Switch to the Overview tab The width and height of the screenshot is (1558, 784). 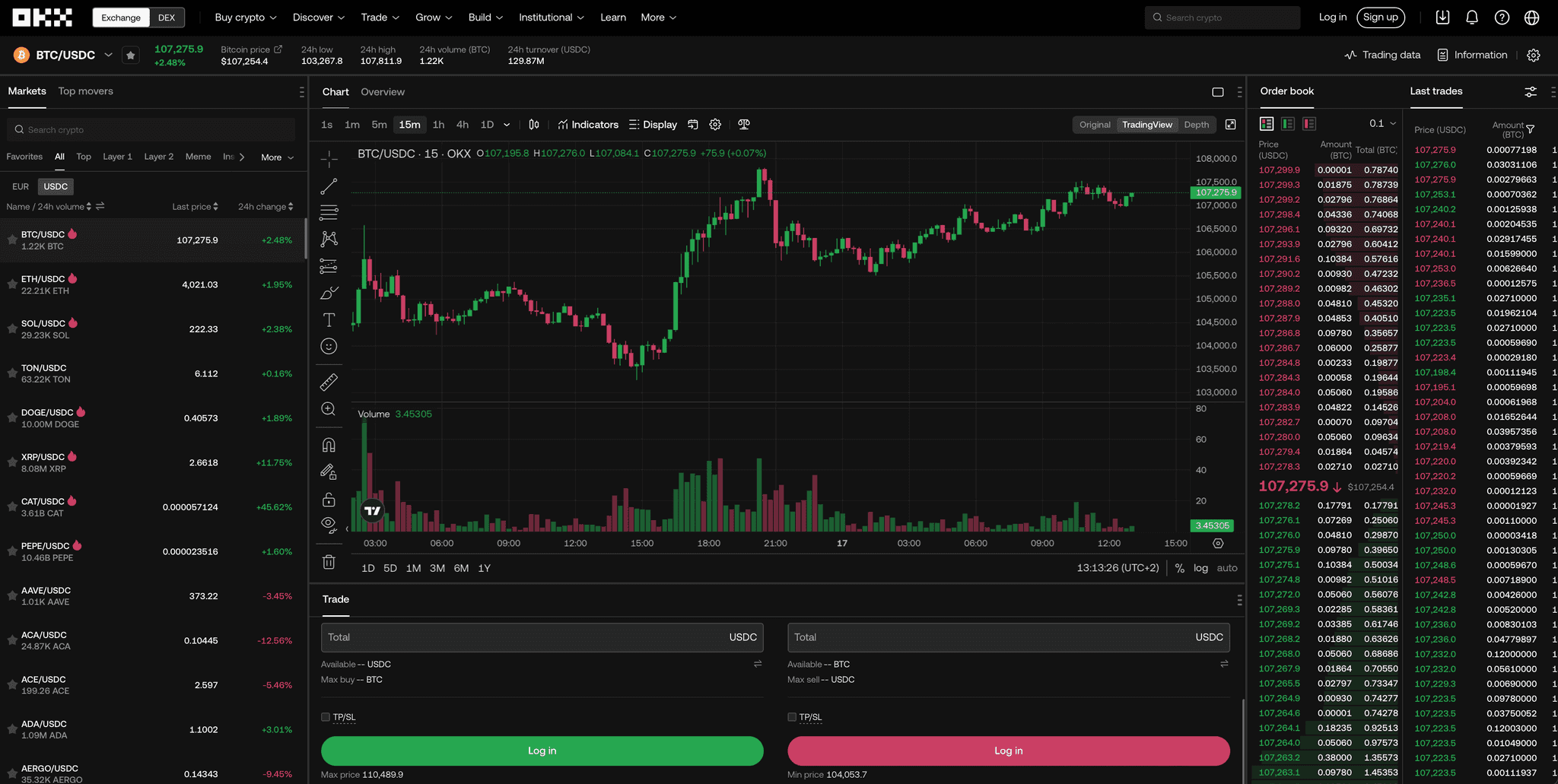383,91
